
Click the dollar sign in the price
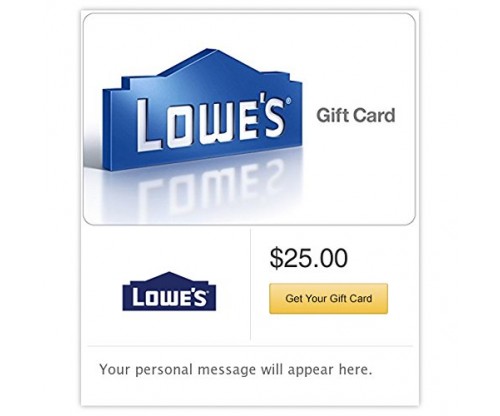[x=276, y=258]
